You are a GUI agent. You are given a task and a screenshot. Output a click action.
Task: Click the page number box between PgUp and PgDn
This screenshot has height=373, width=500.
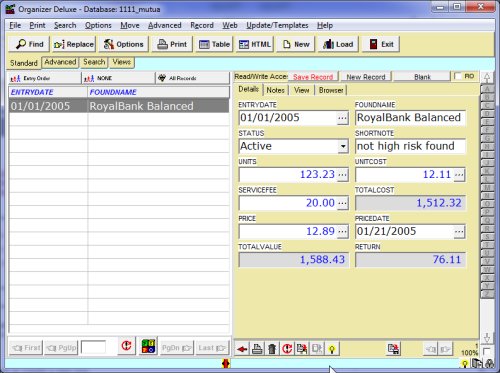(x=93, y=347)
